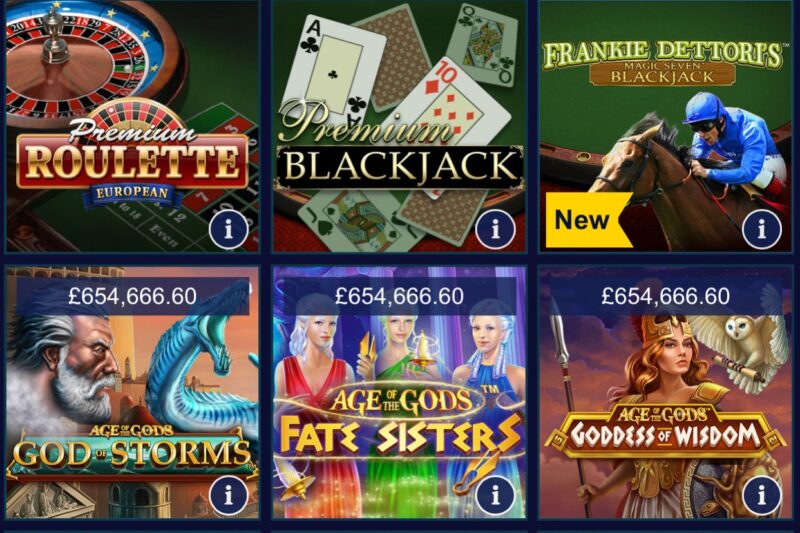Click info icon on Goddess of Wisdom
Image resolution: width=800 pixels, height=533 pixels.
[x=761, y=495]
